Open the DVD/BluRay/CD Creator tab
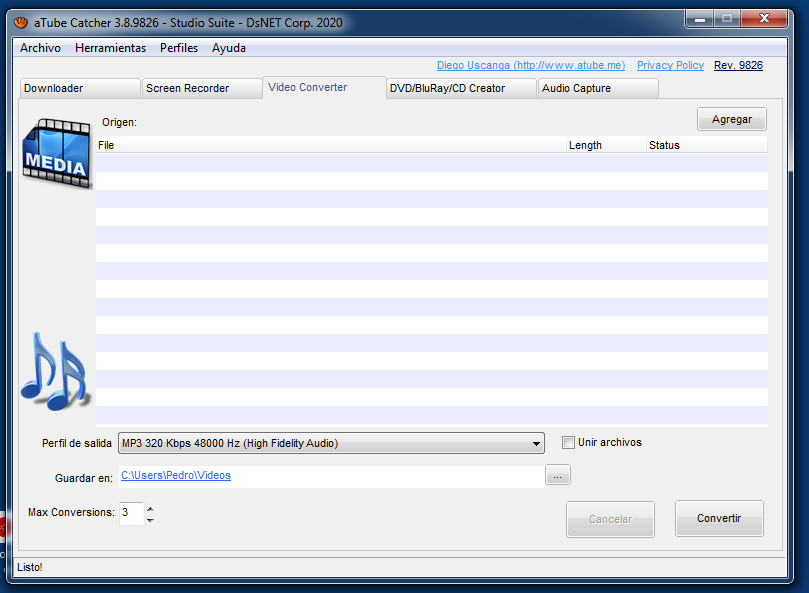The image size is (809, 593). click(461, 88)
